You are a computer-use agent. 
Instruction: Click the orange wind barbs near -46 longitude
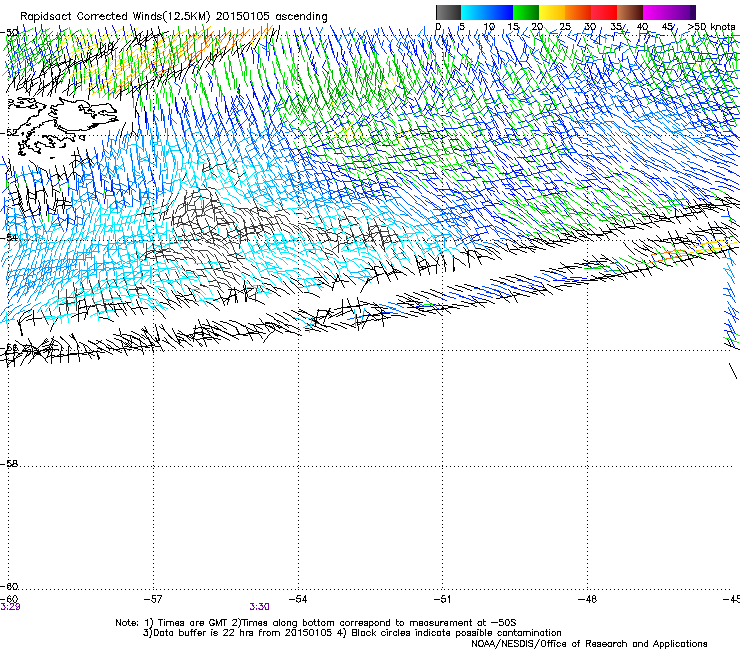[670, 255]
